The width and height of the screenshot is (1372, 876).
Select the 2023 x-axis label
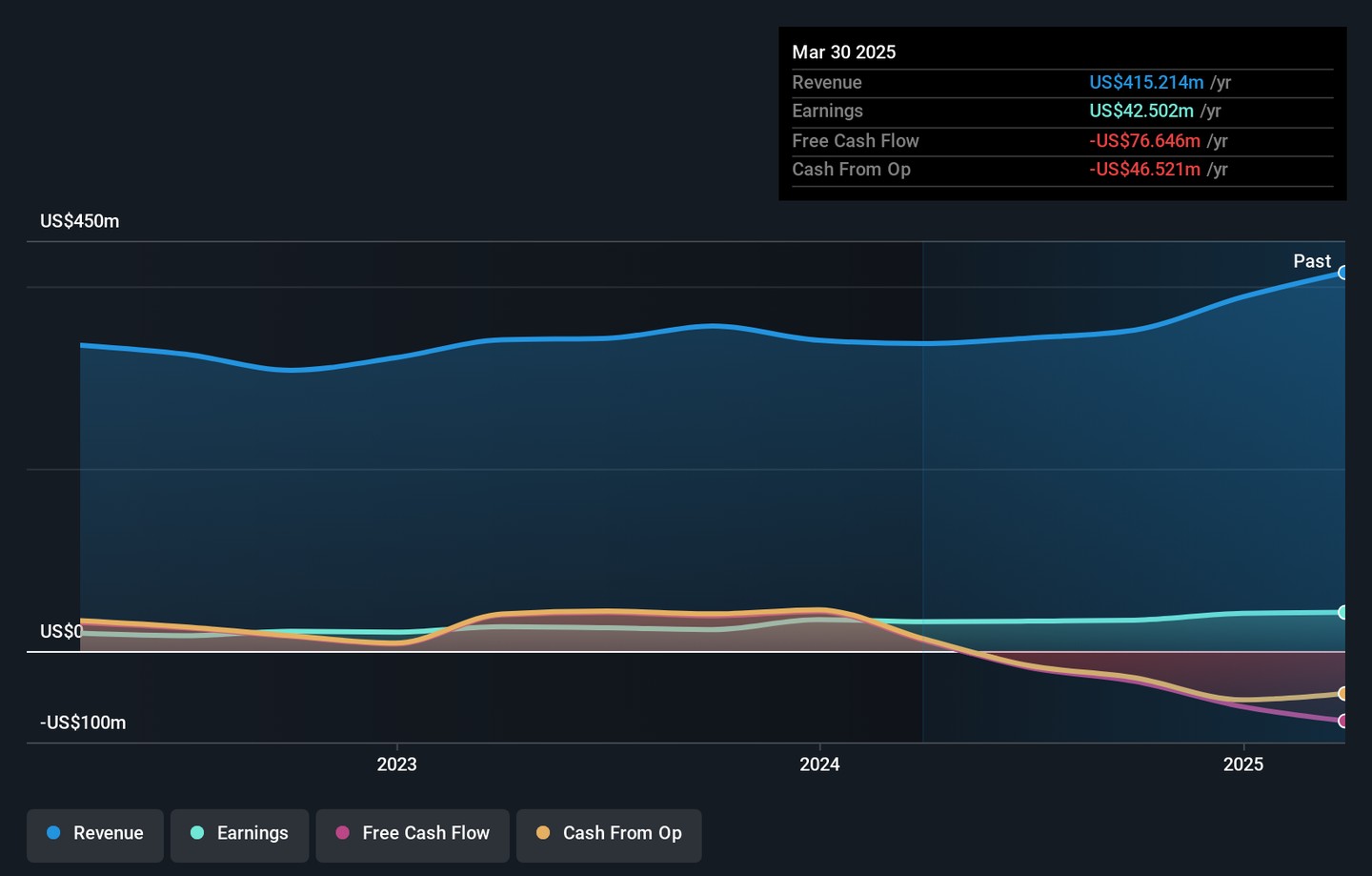(396, 764)
